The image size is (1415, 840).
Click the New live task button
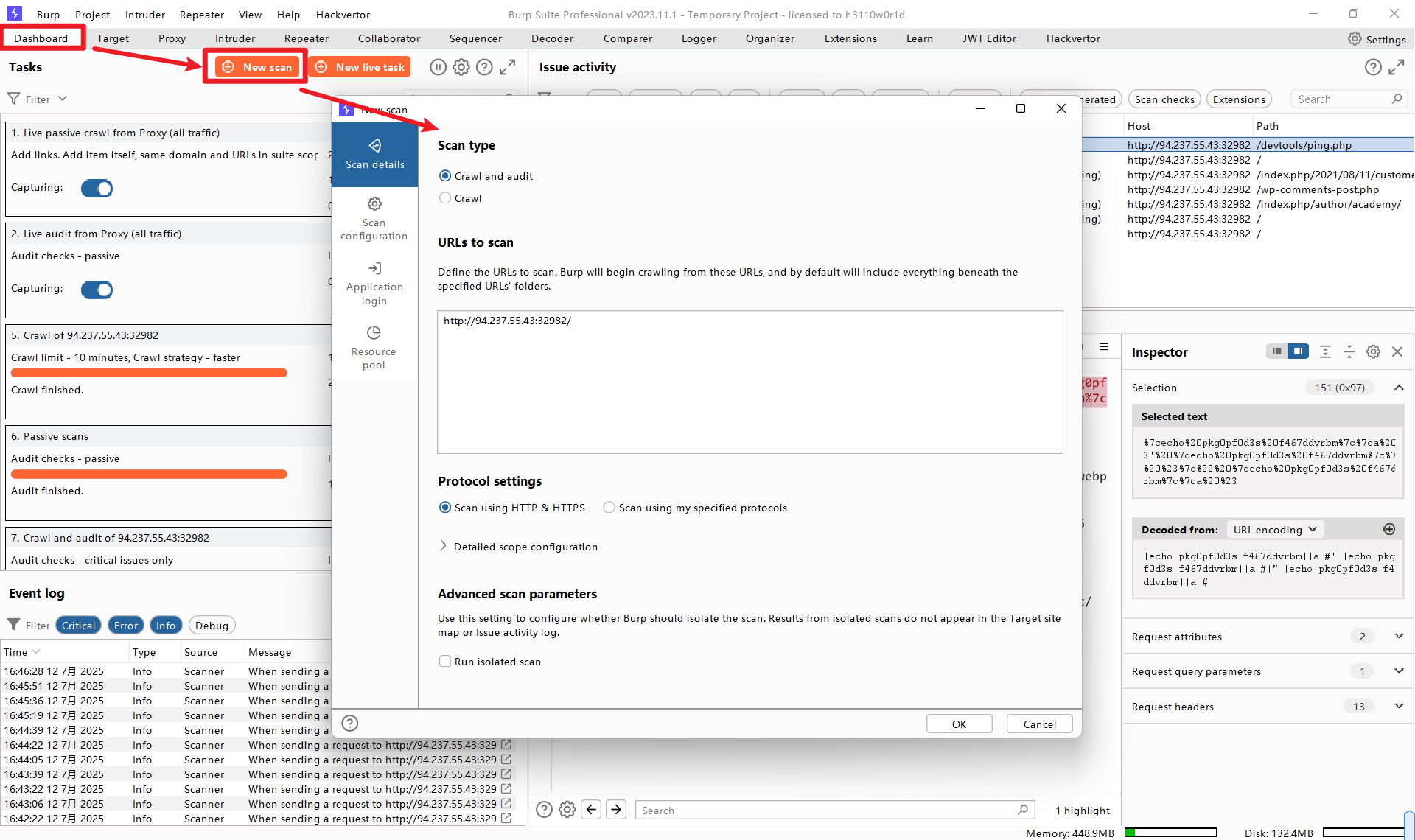(x=360, y=67)
